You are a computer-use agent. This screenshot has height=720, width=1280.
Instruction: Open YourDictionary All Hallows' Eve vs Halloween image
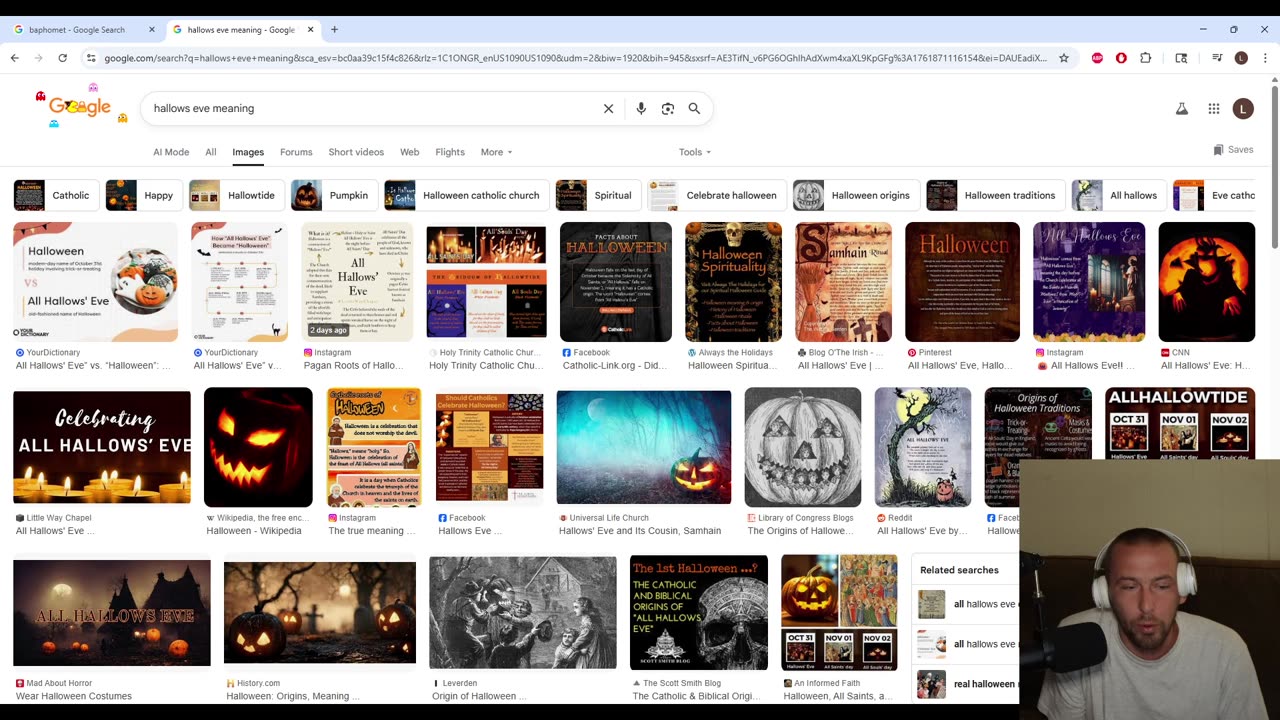click(95, 282)
